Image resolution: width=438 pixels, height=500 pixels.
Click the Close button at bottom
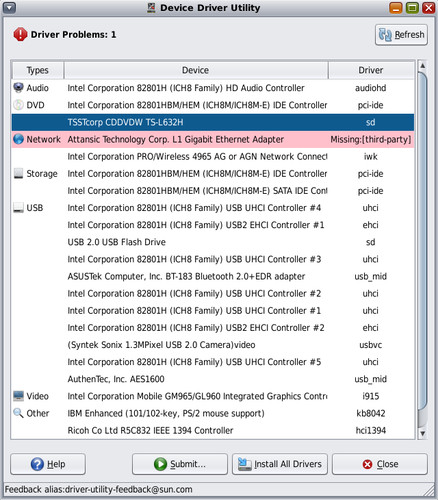[380, 464]
